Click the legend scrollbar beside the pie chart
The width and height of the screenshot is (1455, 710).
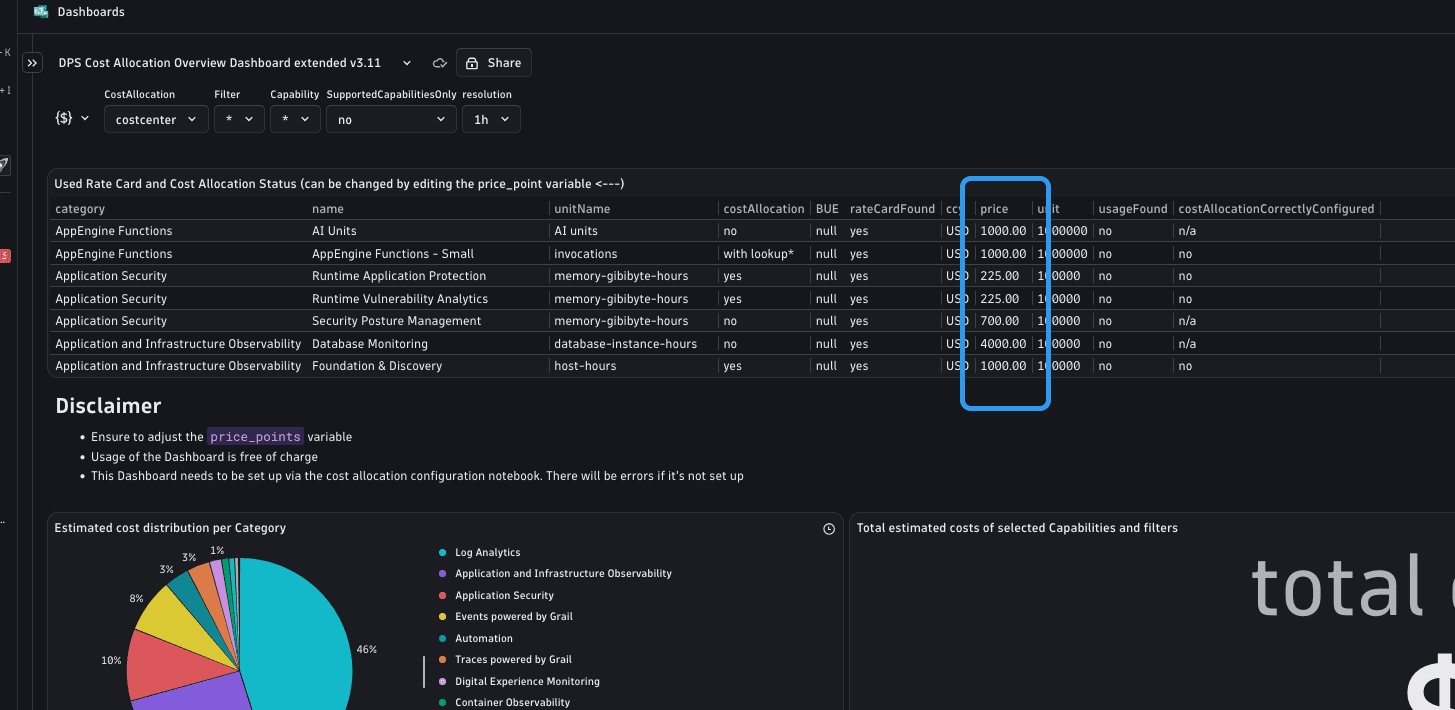point(425,673)
